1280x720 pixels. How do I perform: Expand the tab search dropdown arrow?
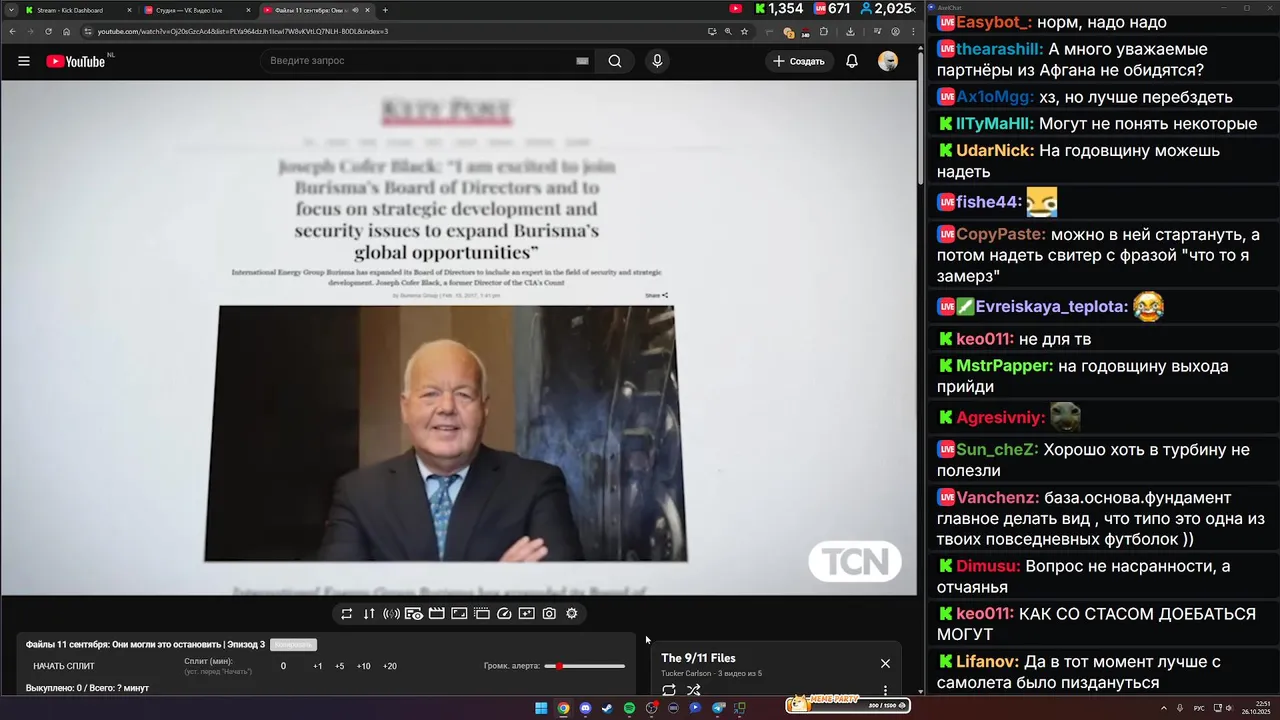tap(10, 10)
